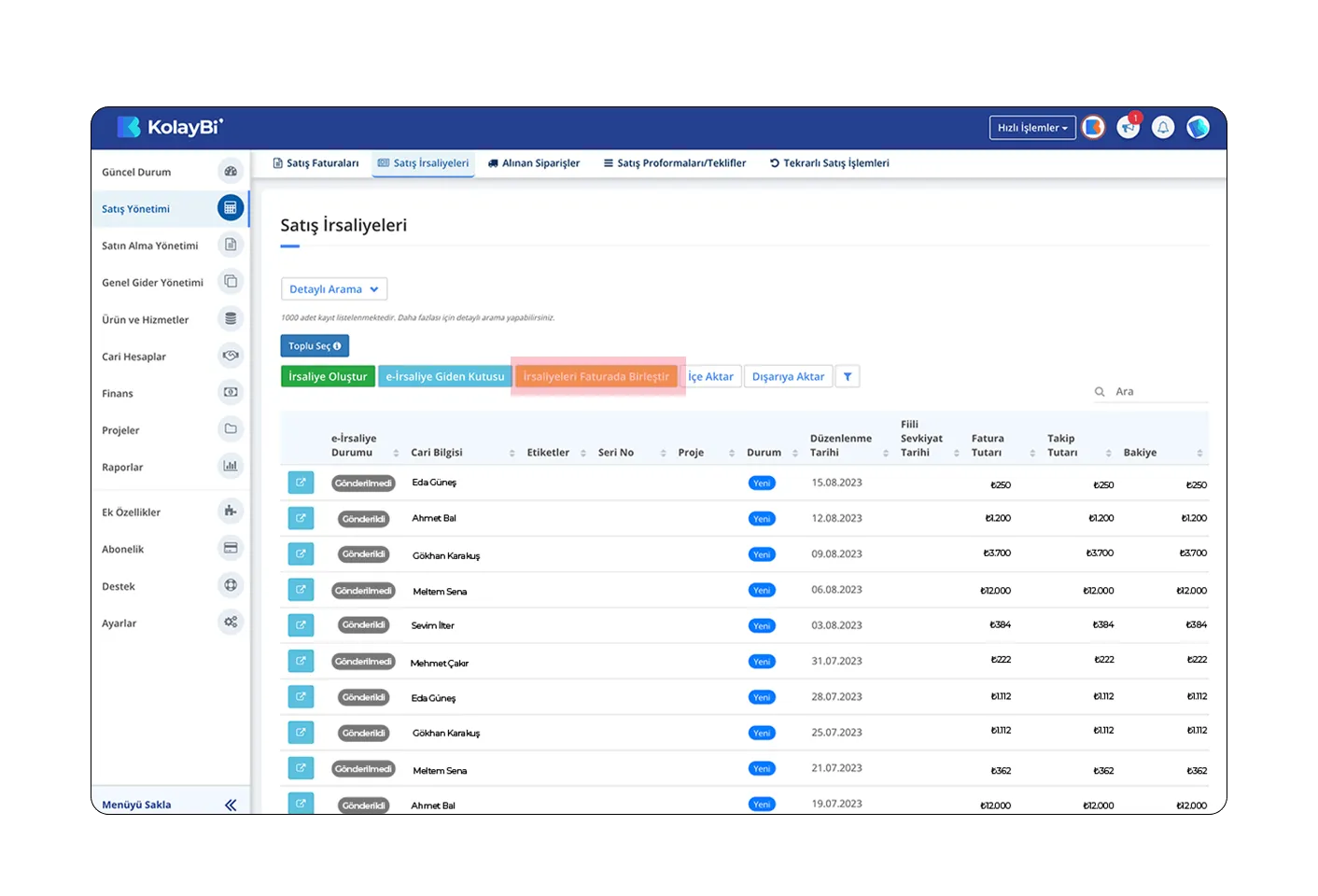Open the Gökhan Karakuş 09.08.2023 row link icon

(x=301, y=553)
